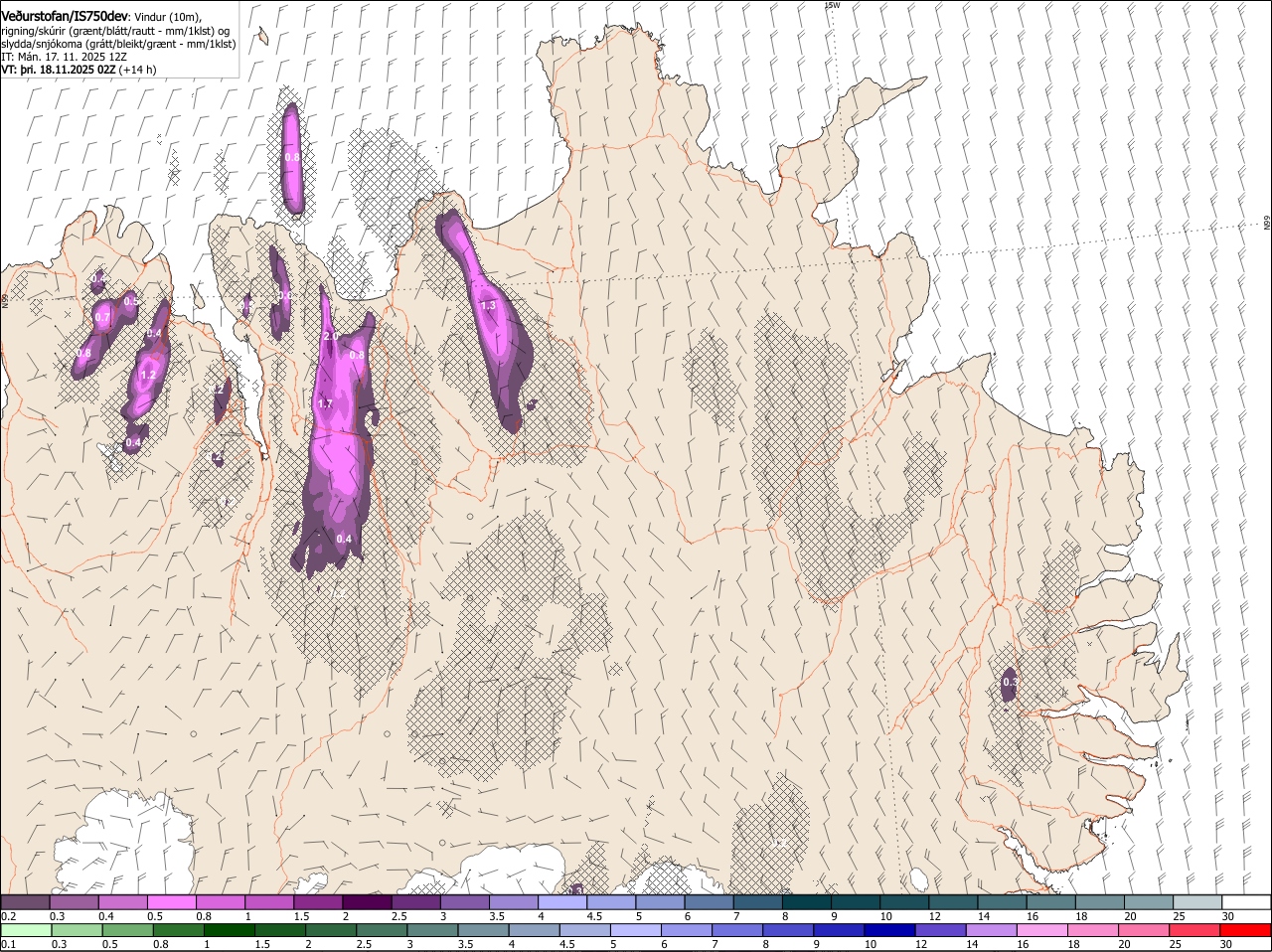
Task: Click the pure red 30 swatch ending lower legend
Action: tap(1245, 930)
